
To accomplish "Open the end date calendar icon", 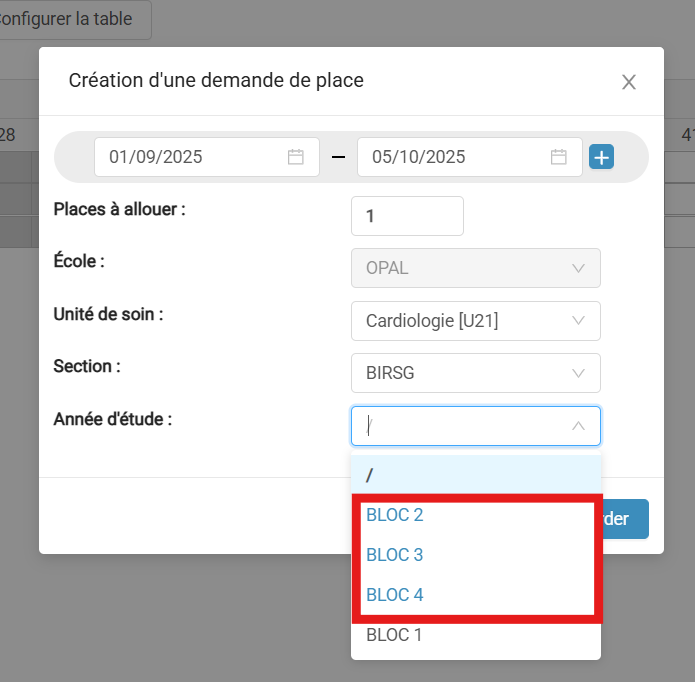I will tap(558, 157).
